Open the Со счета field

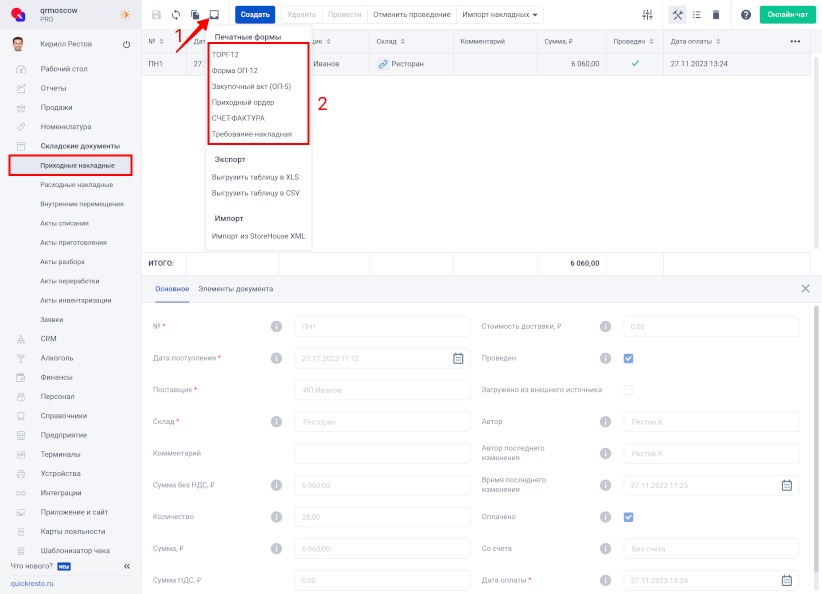pyautogui.click(x=711, y=548)
